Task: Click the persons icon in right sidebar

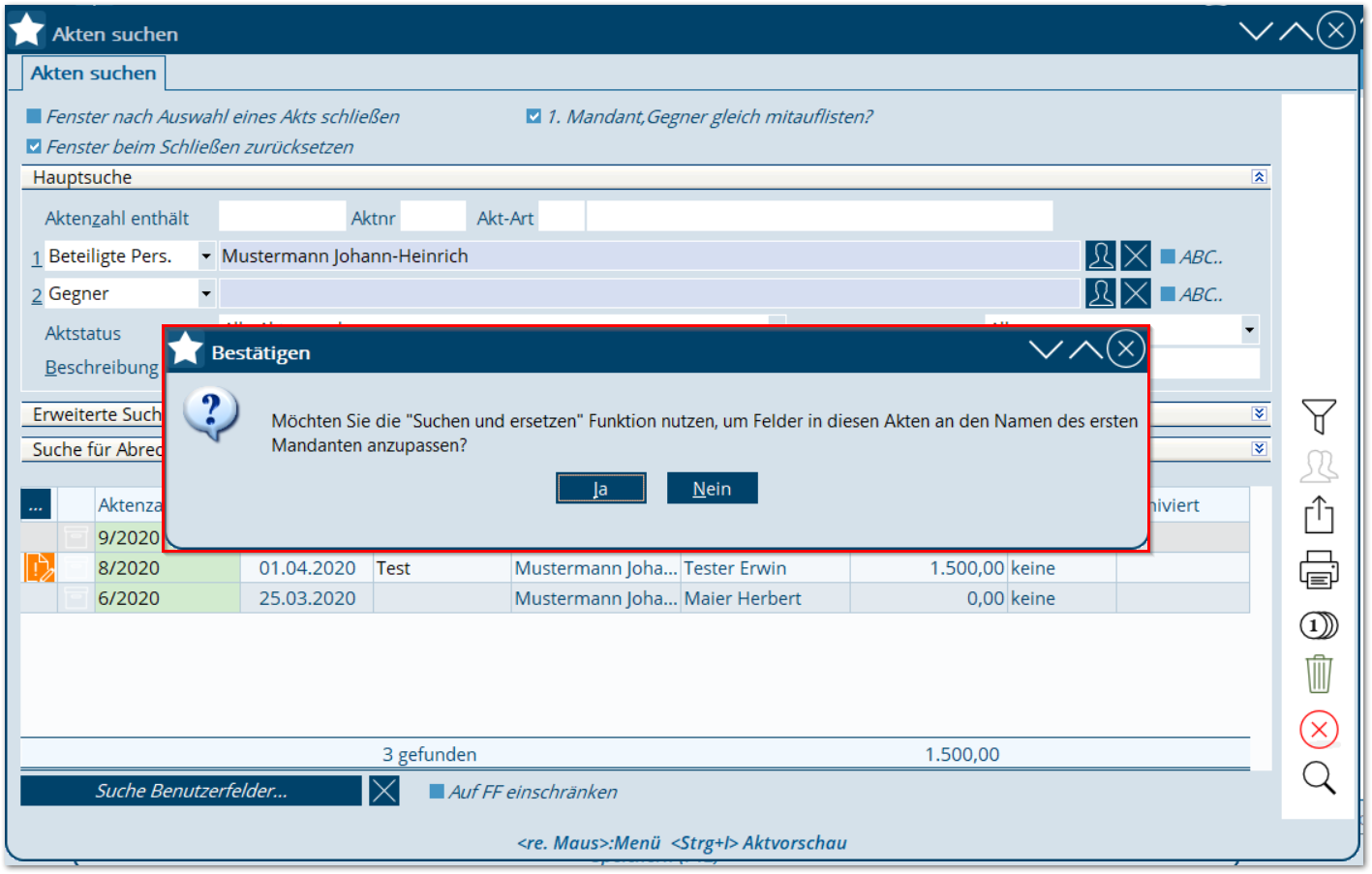Action: (1318, 467)
